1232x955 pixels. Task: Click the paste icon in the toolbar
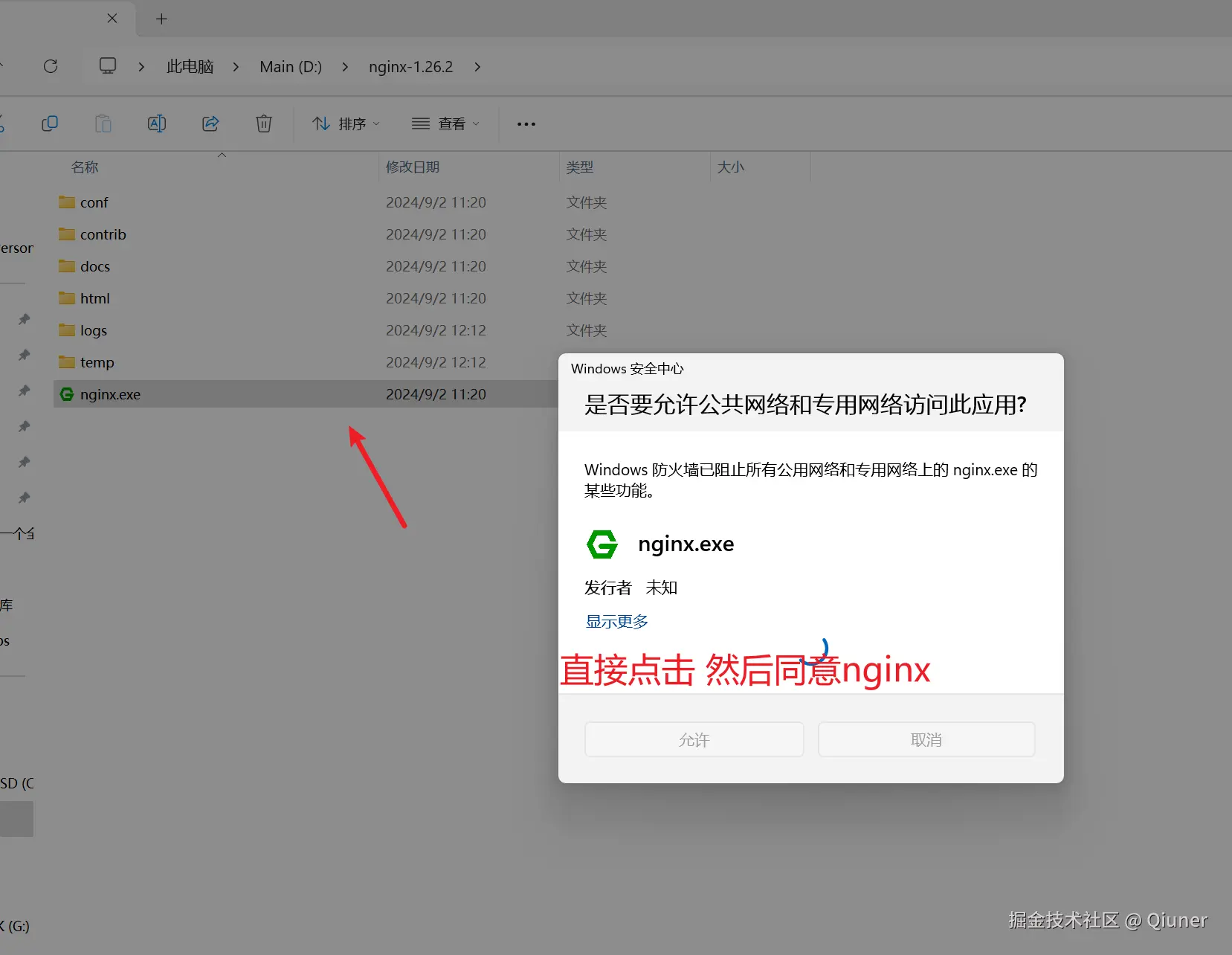point(103,123)
